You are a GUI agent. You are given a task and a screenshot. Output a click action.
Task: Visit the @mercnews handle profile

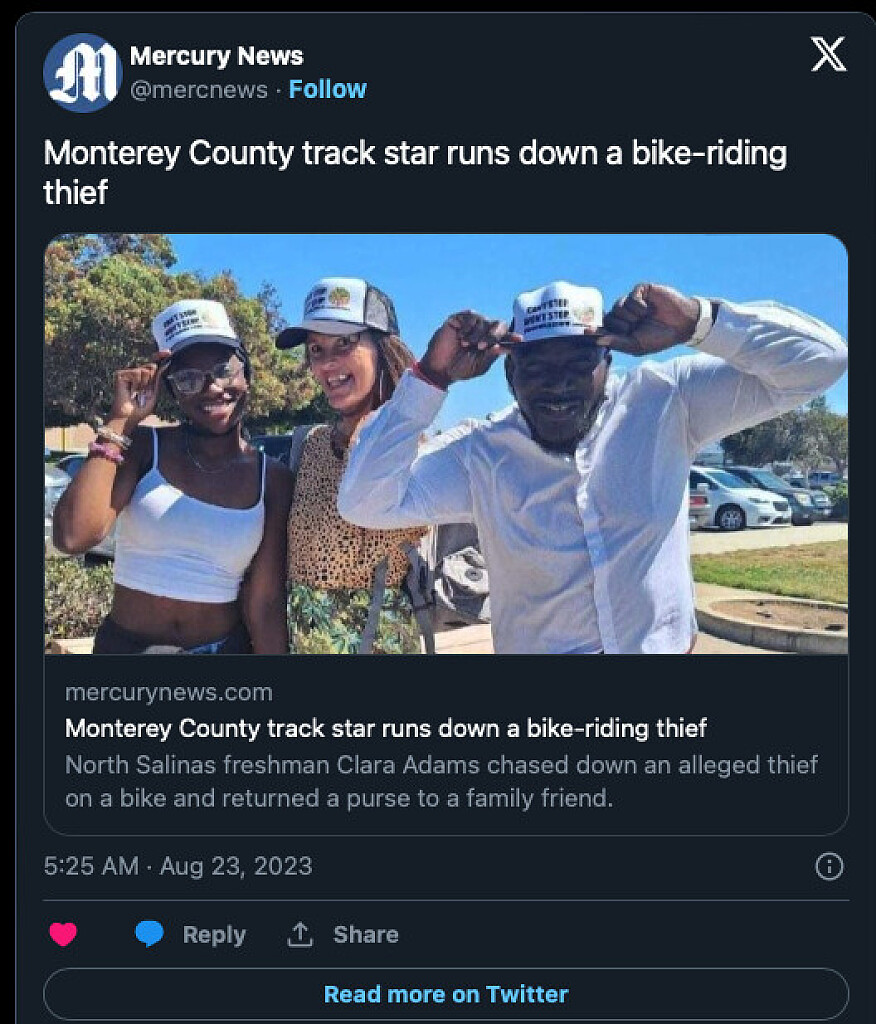click(x=199, y=89)
